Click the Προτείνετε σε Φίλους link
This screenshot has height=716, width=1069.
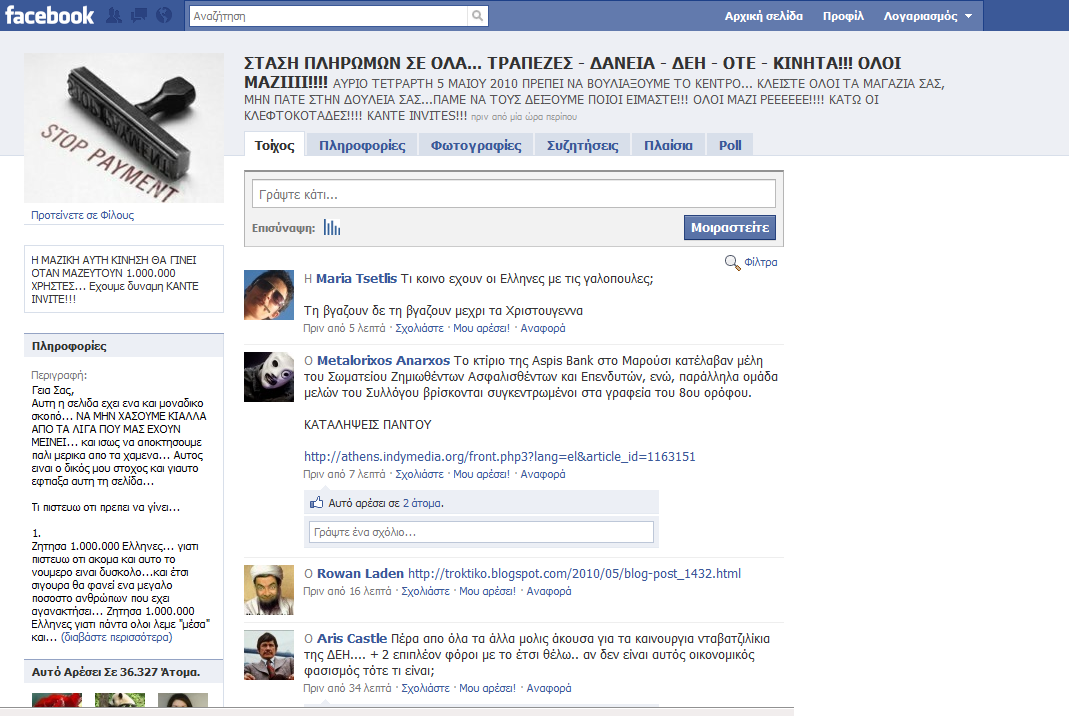(x=82, y=215)
